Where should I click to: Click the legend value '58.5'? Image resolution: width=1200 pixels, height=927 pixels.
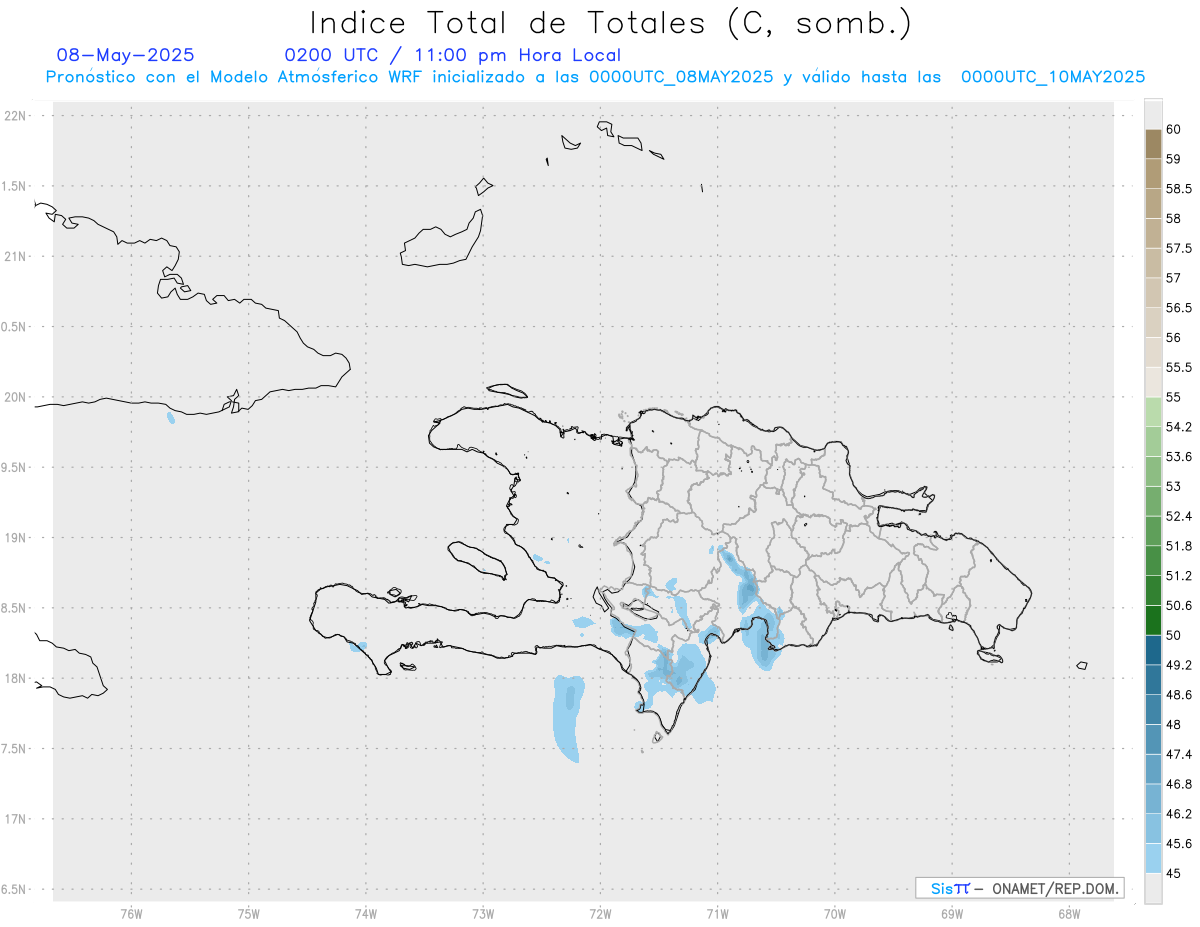click(1179, 189)
